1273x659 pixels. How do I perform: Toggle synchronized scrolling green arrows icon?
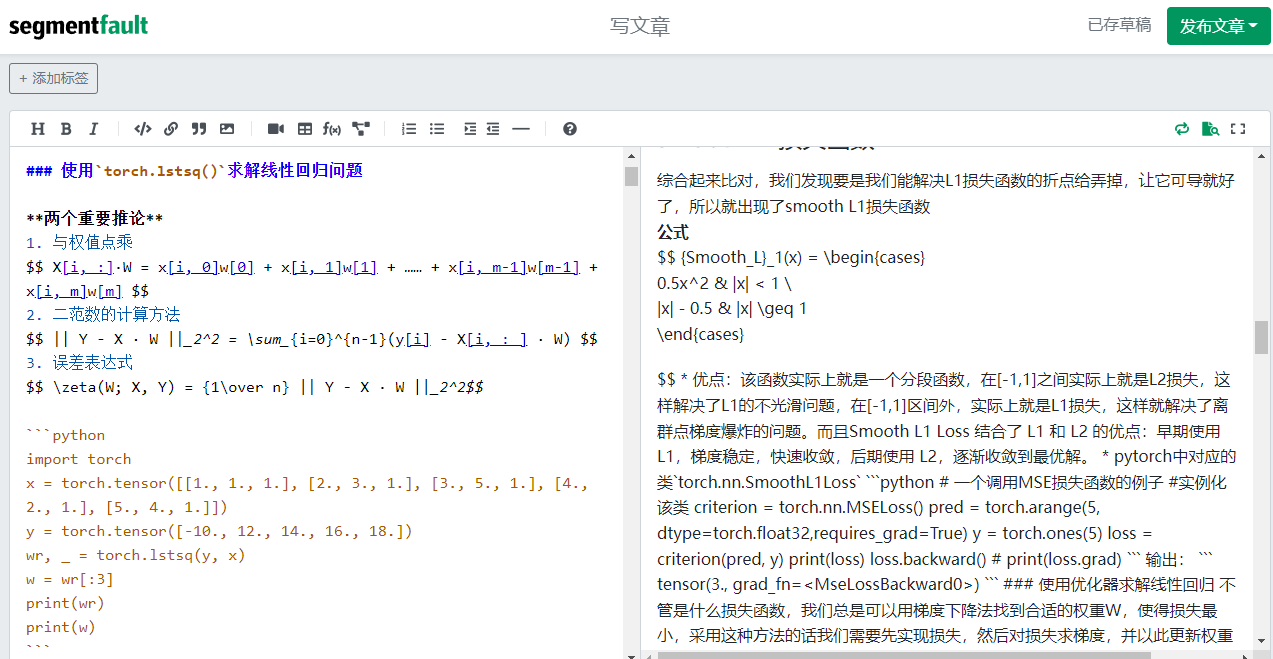[1182, 129]
